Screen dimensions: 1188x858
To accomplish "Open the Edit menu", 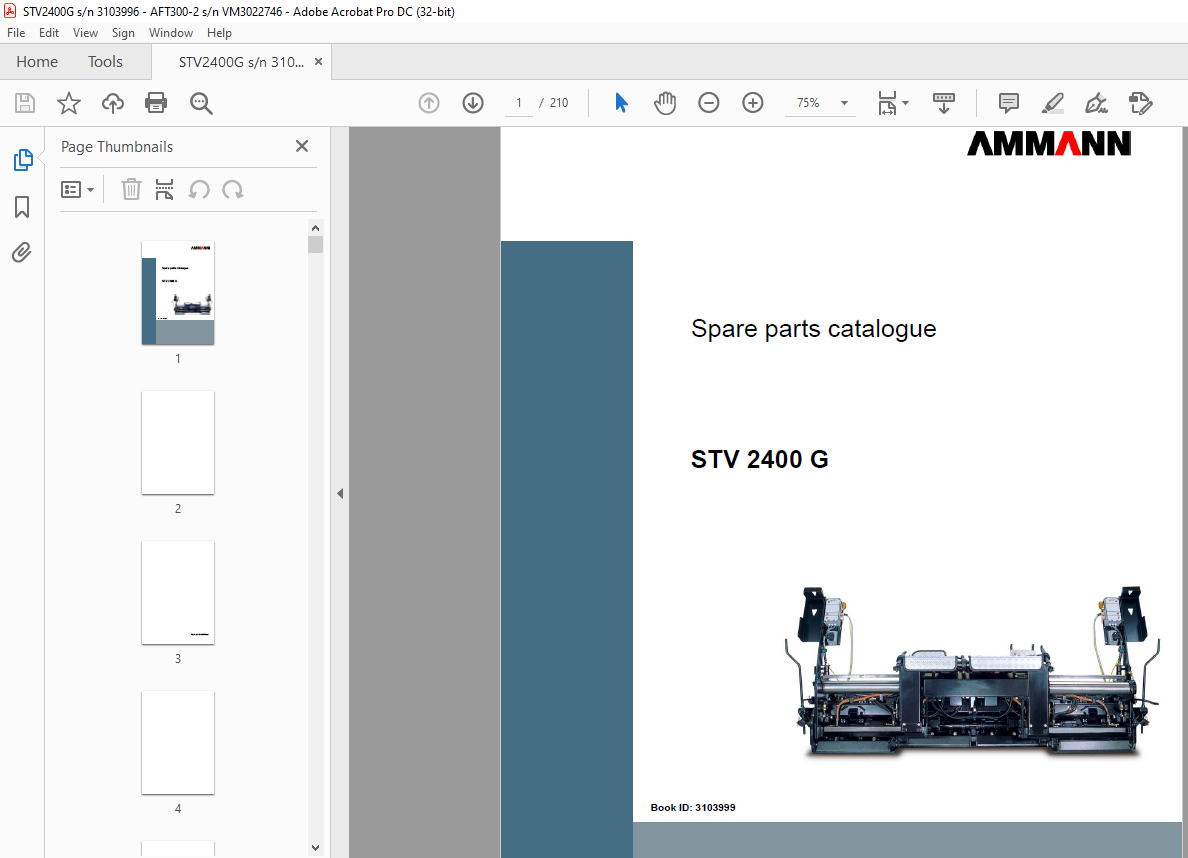I will [x=48, y=33].
